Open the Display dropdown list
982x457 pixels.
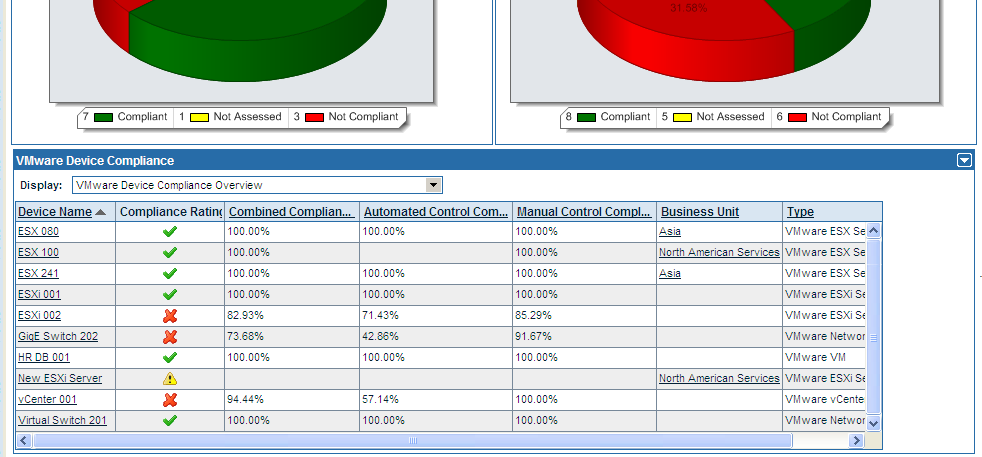pyautogui.click(x=433, y=185)
